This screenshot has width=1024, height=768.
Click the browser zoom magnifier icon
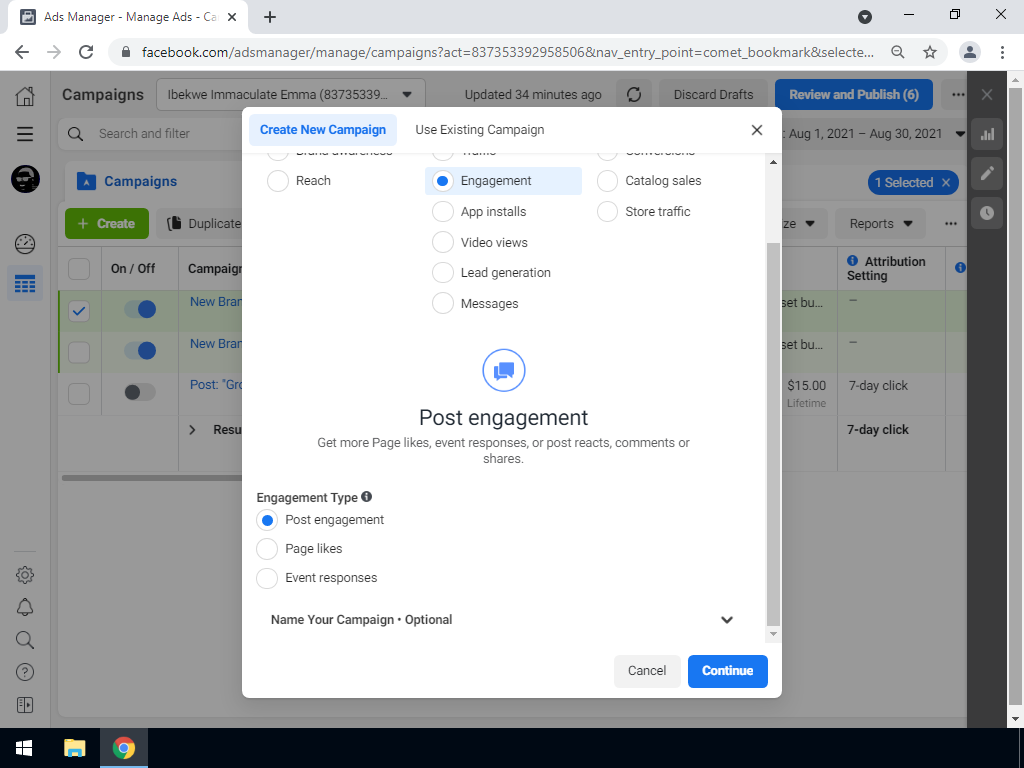point(898,52)
